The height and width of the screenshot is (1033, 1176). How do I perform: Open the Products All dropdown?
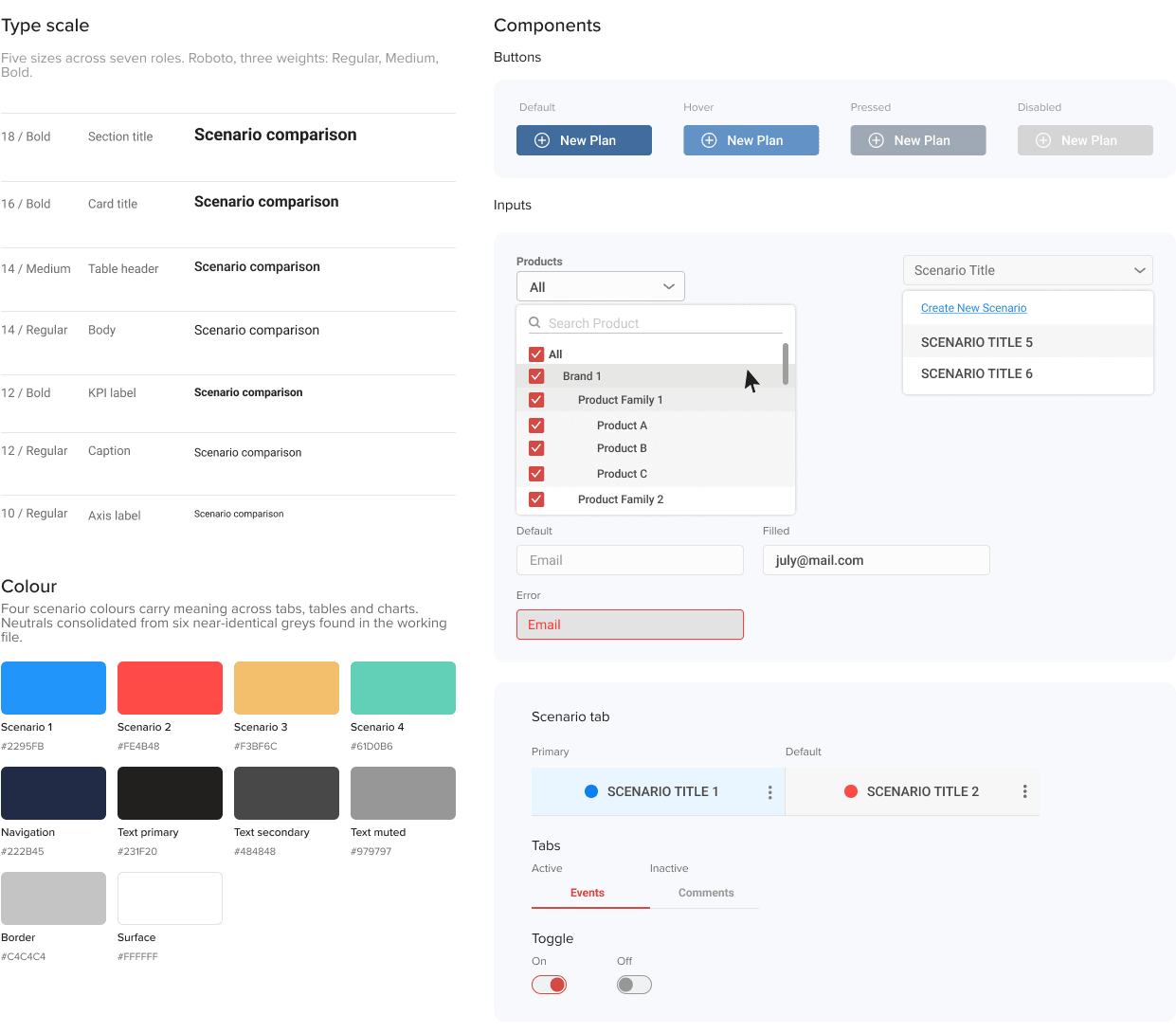(x=601, y=287)
